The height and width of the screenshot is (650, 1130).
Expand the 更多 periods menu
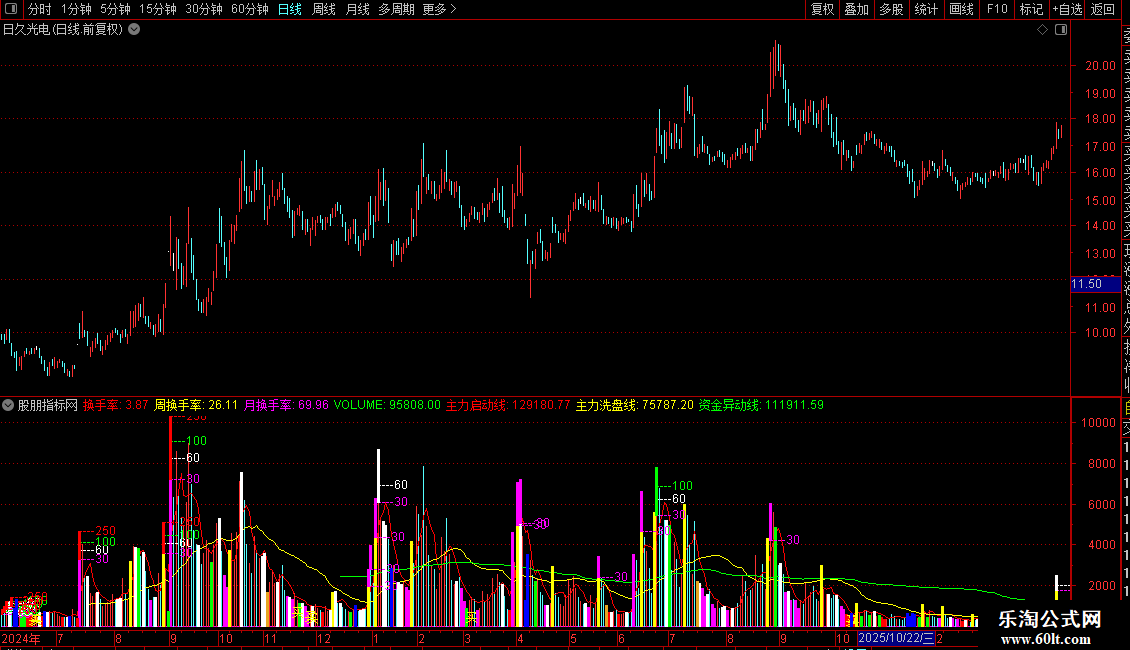point(440,9)
